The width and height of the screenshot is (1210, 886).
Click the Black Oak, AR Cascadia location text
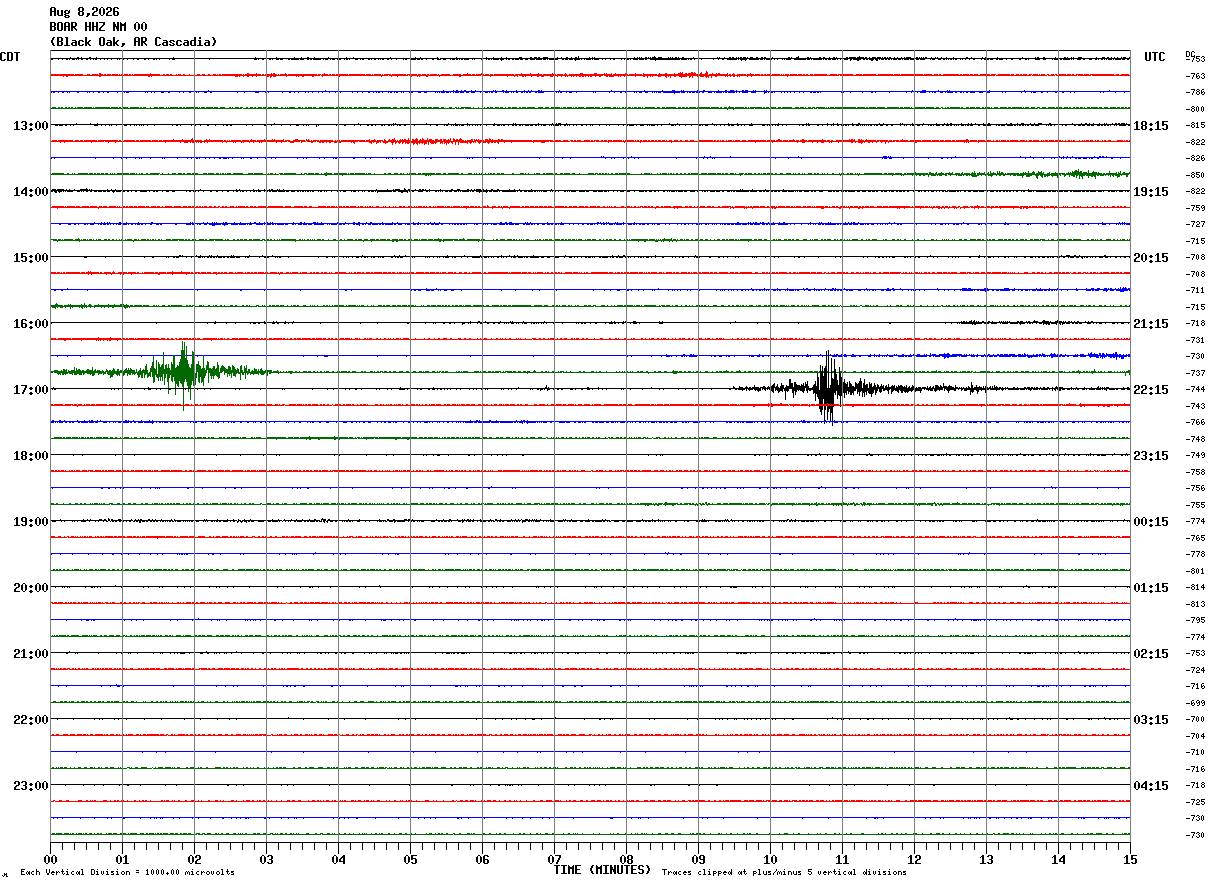coord(133,42)
